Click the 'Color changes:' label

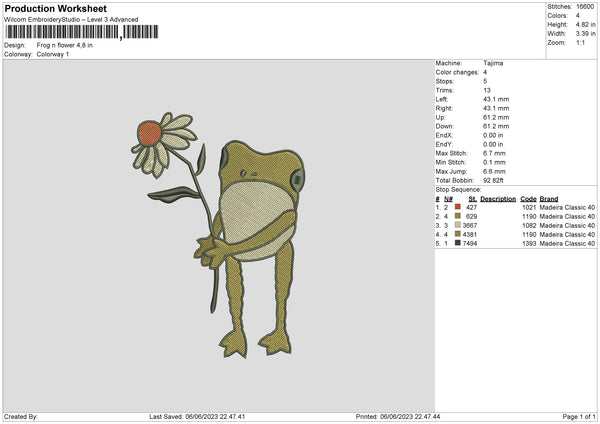(457, 72)
